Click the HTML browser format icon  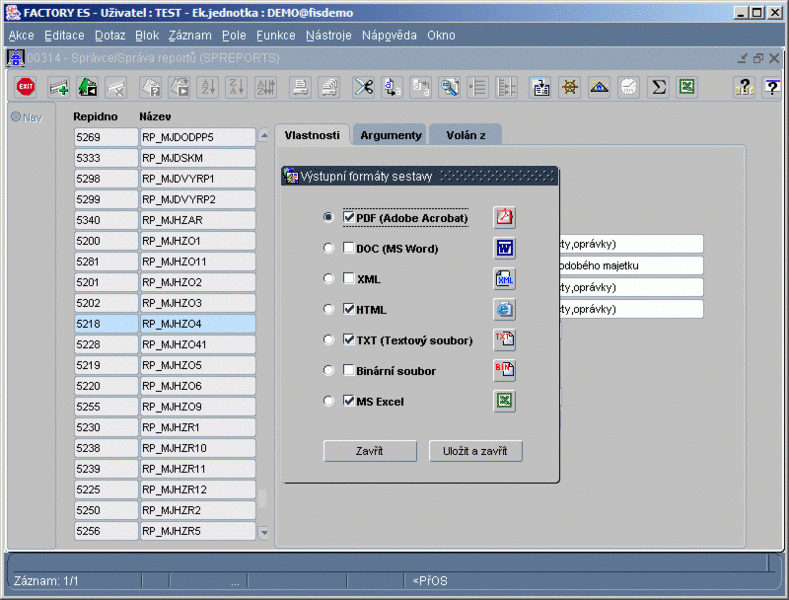pyautogui.click(x=505, y=310)
